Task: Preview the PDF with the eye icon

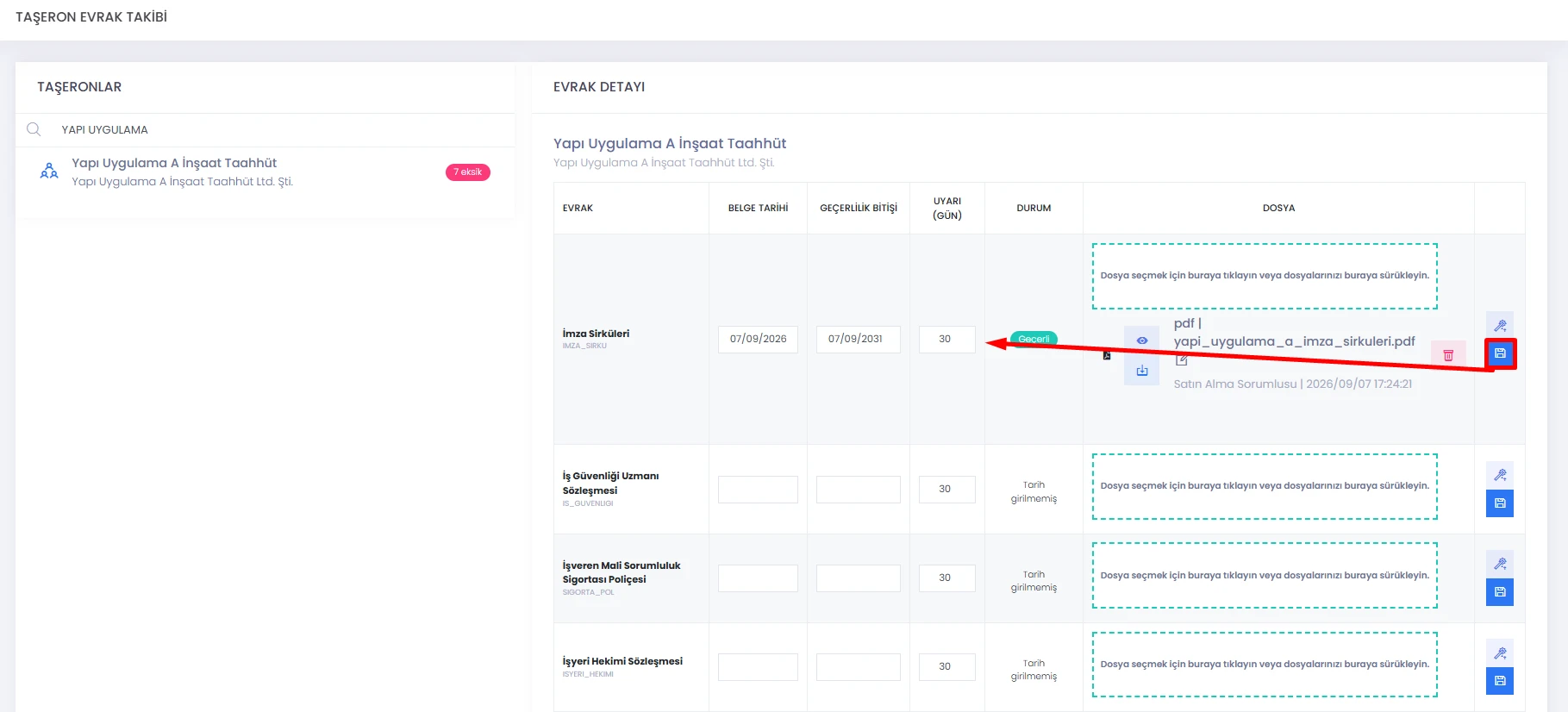Action: pos(1141,340)
